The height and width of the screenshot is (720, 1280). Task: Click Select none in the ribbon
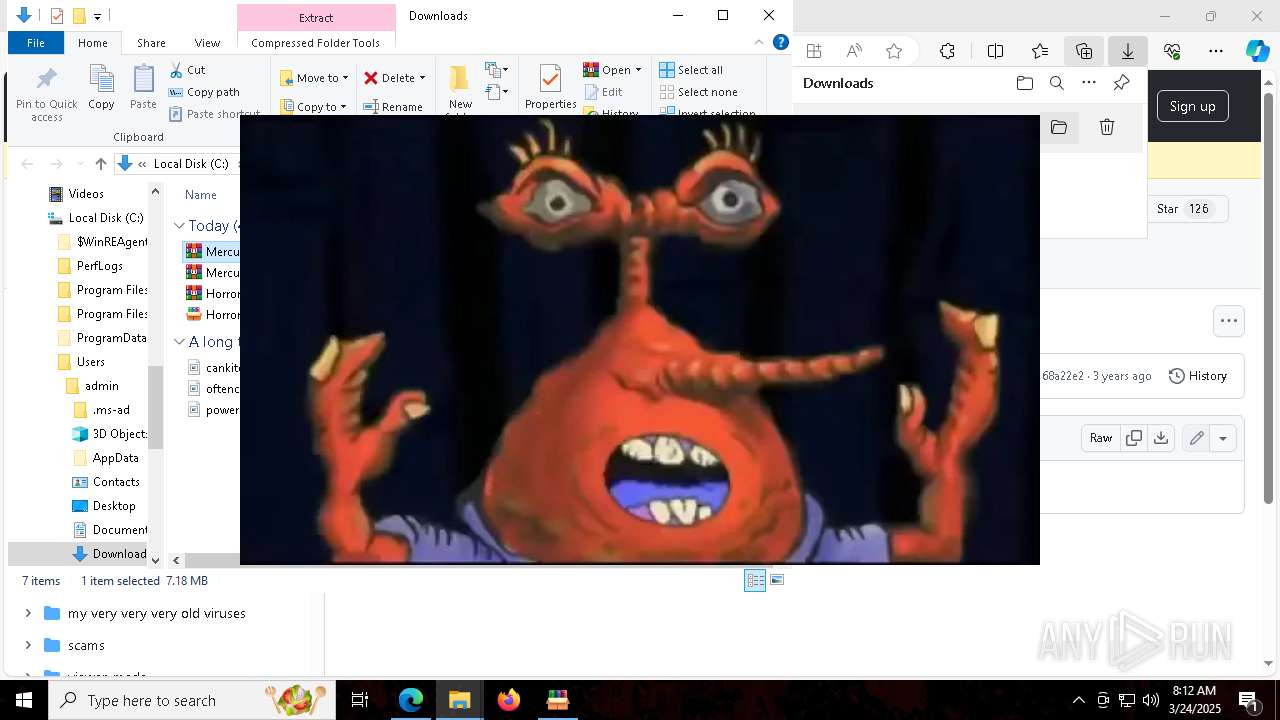pos(698,92)
